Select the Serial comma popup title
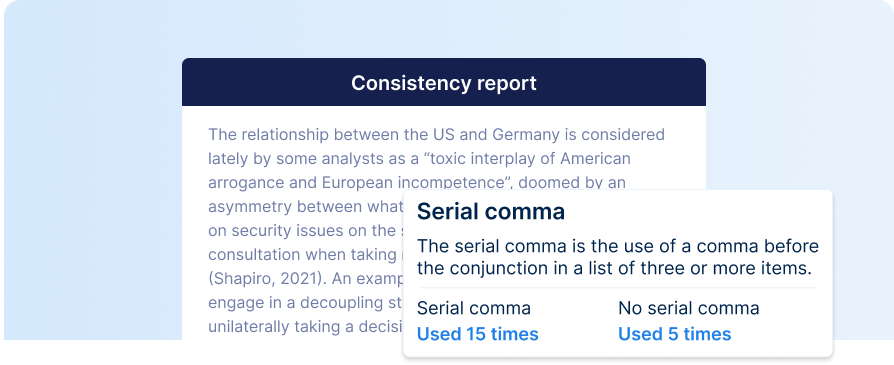Screen dimensions: 894x365 click(x=491, y=212)
